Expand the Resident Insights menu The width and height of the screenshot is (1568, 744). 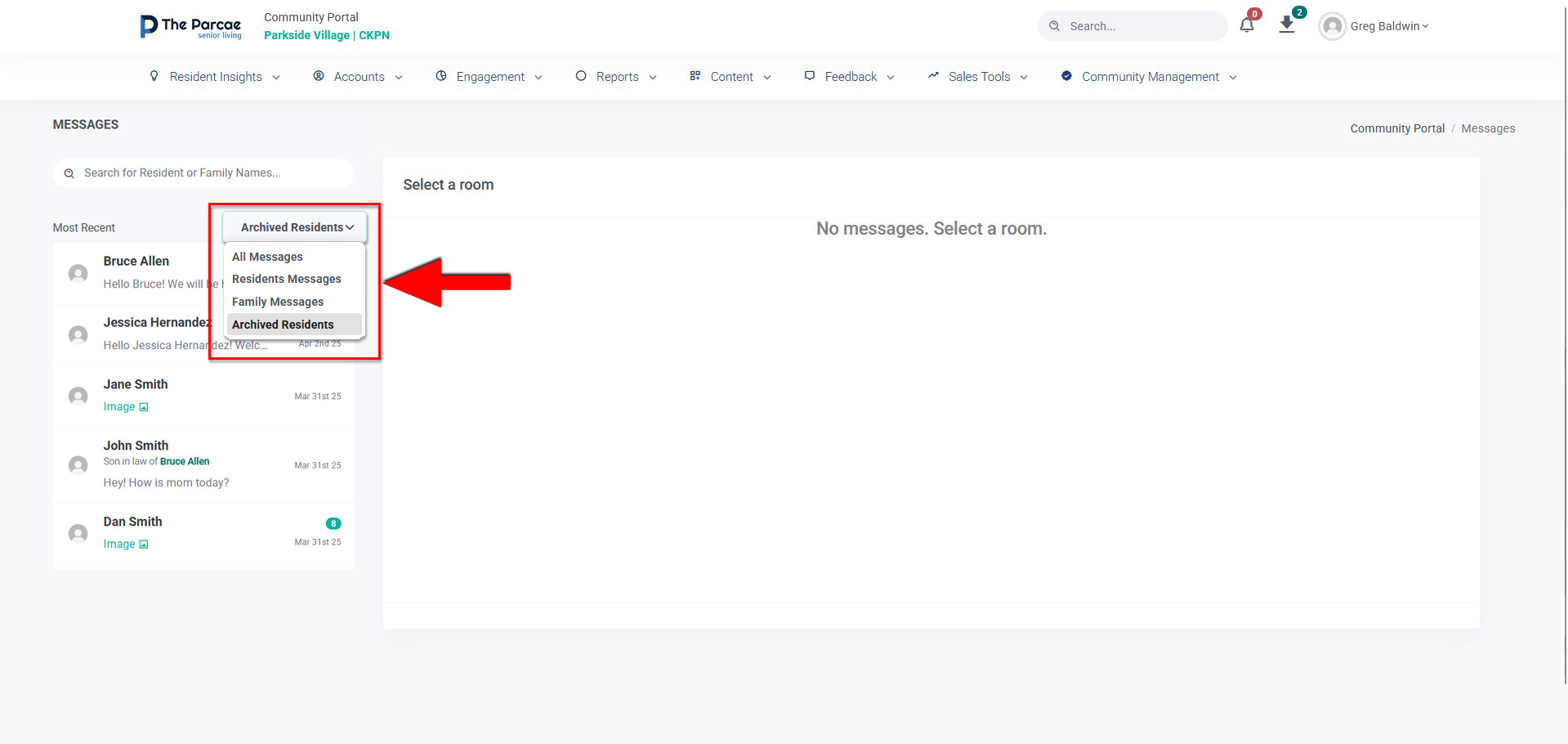tap(215, 77)
